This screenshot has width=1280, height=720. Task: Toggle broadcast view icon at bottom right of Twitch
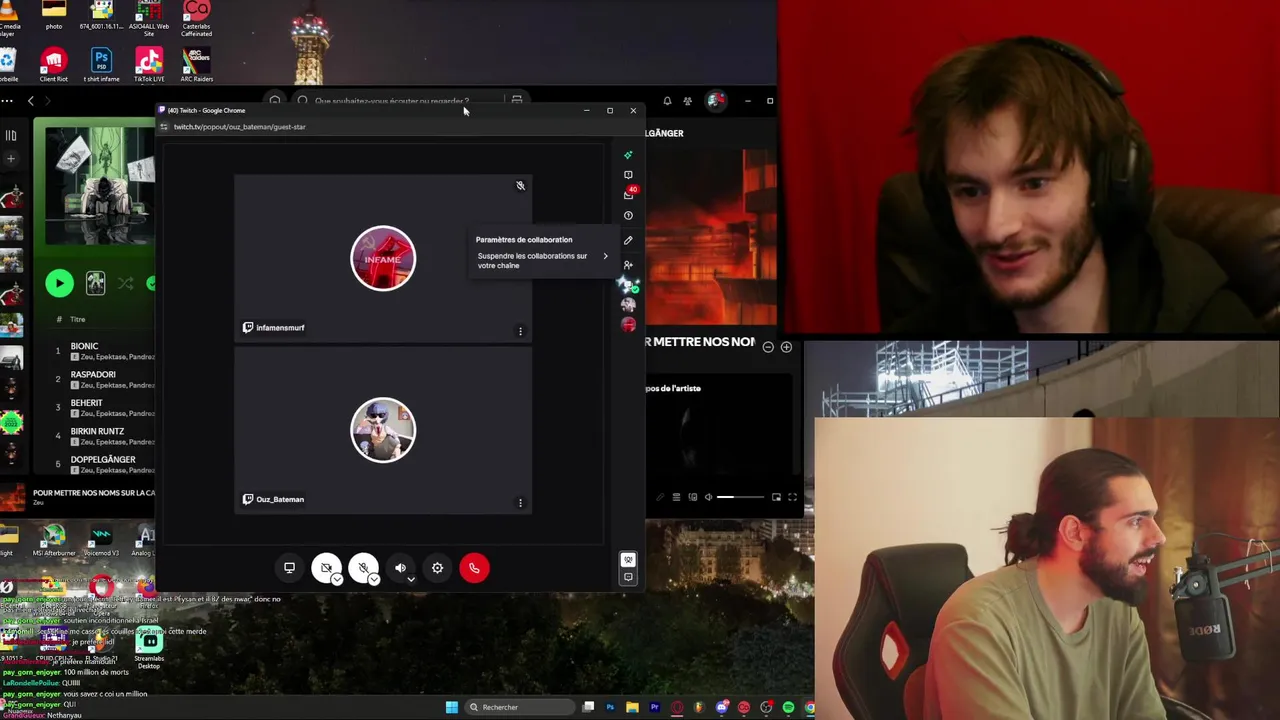pos(628,560)
